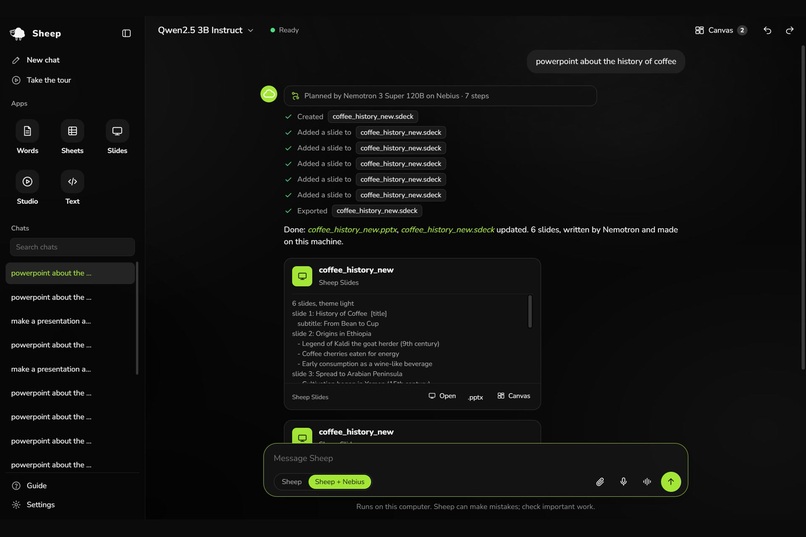Click the file chip in the Created step

tap(373, 117)
